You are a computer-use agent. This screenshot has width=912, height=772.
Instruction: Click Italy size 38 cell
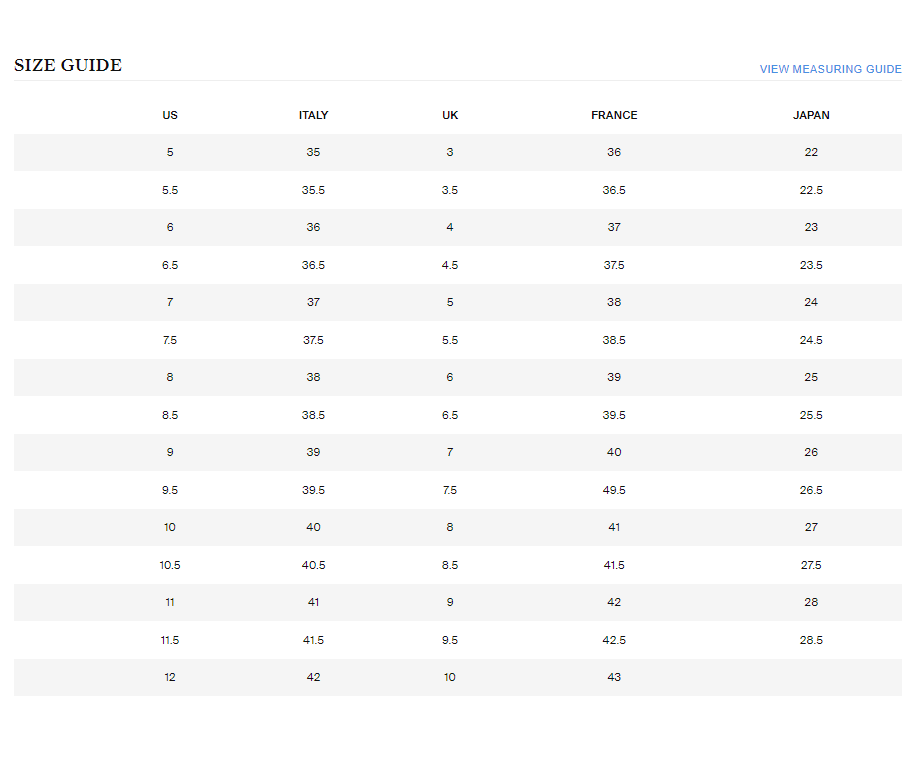313,377
